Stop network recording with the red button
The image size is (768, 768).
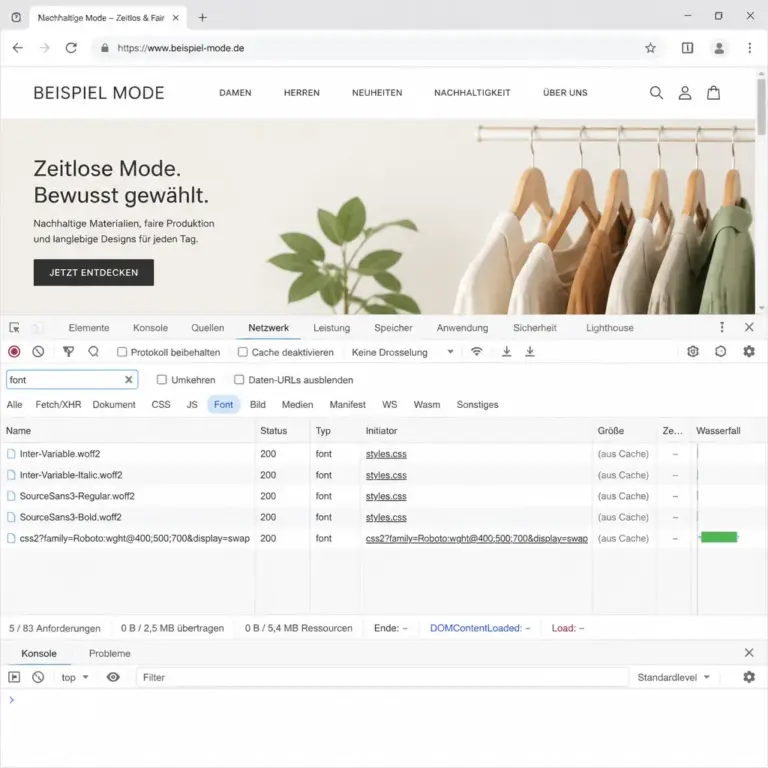coord(14,352)
